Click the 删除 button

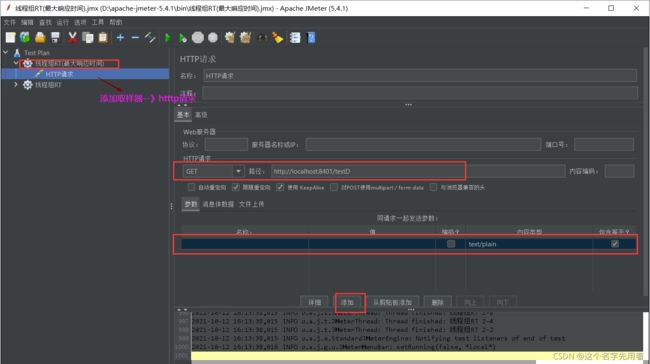[438, 302]
